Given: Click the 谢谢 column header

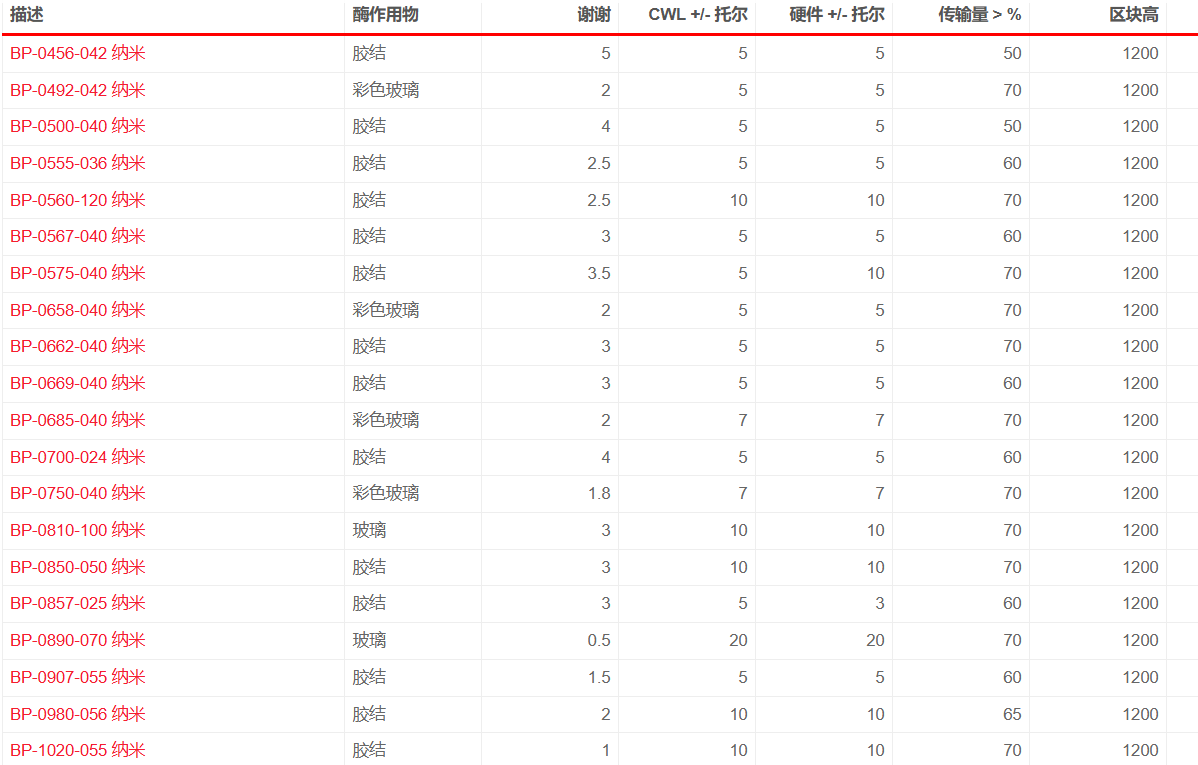Looking at the screenshot, I should (594, 15).
